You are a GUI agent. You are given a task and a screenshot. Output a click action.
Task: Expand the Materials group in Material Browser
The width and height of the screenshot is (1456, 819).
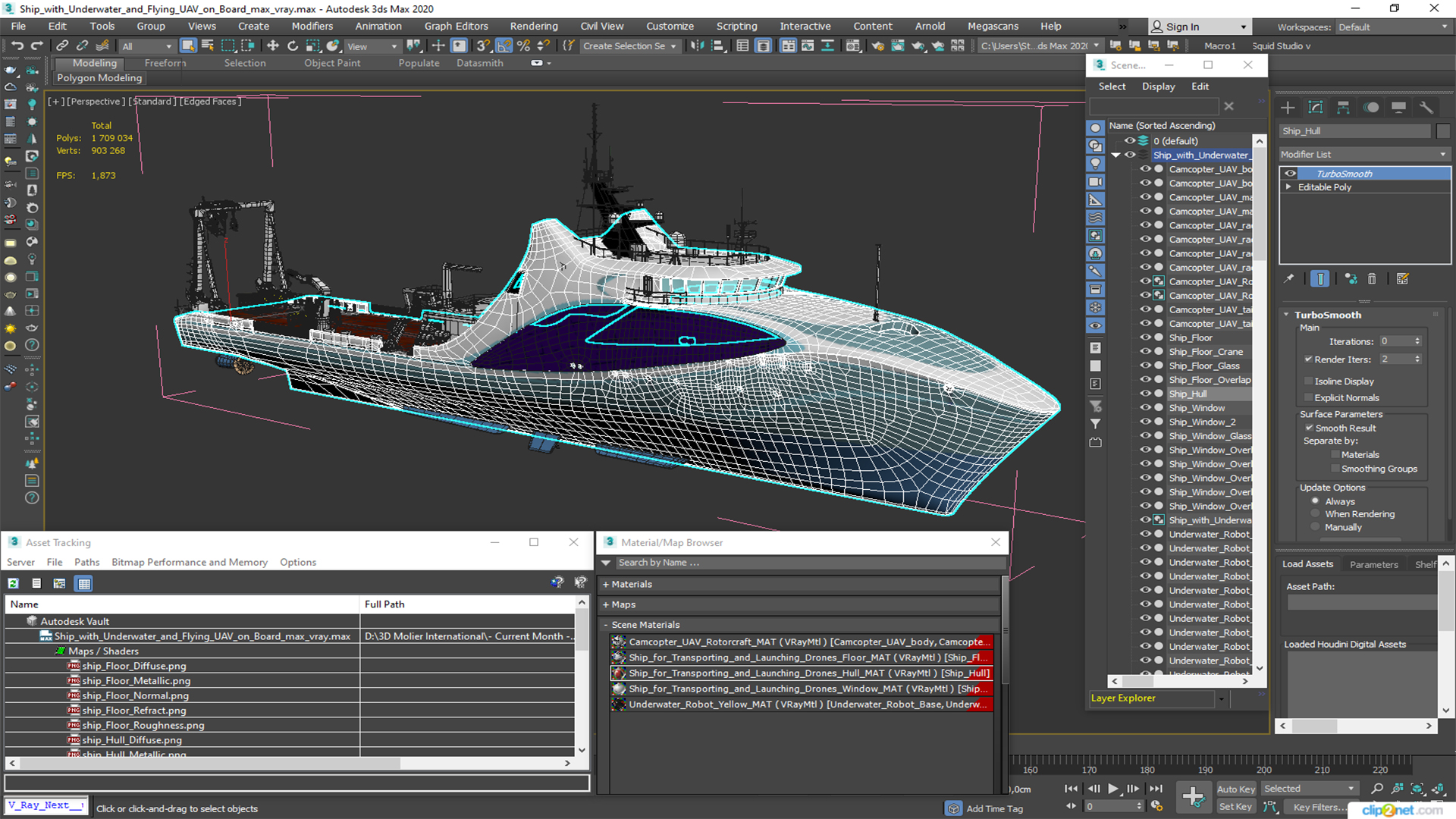[x=606, y=585]
